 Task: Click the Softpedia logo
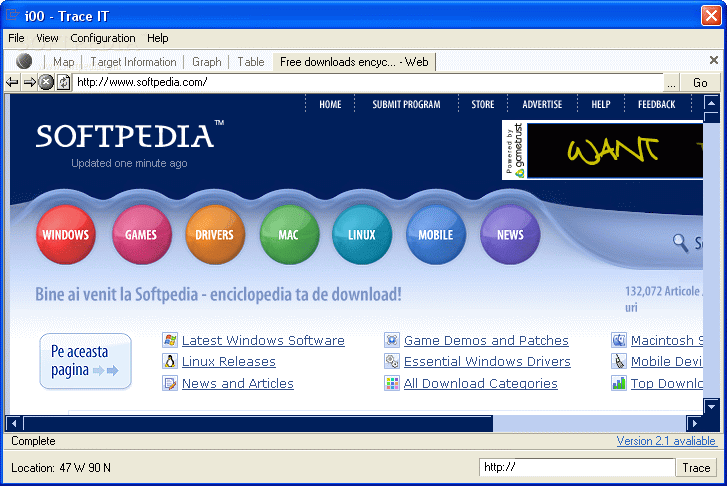(x=129, y=136)
